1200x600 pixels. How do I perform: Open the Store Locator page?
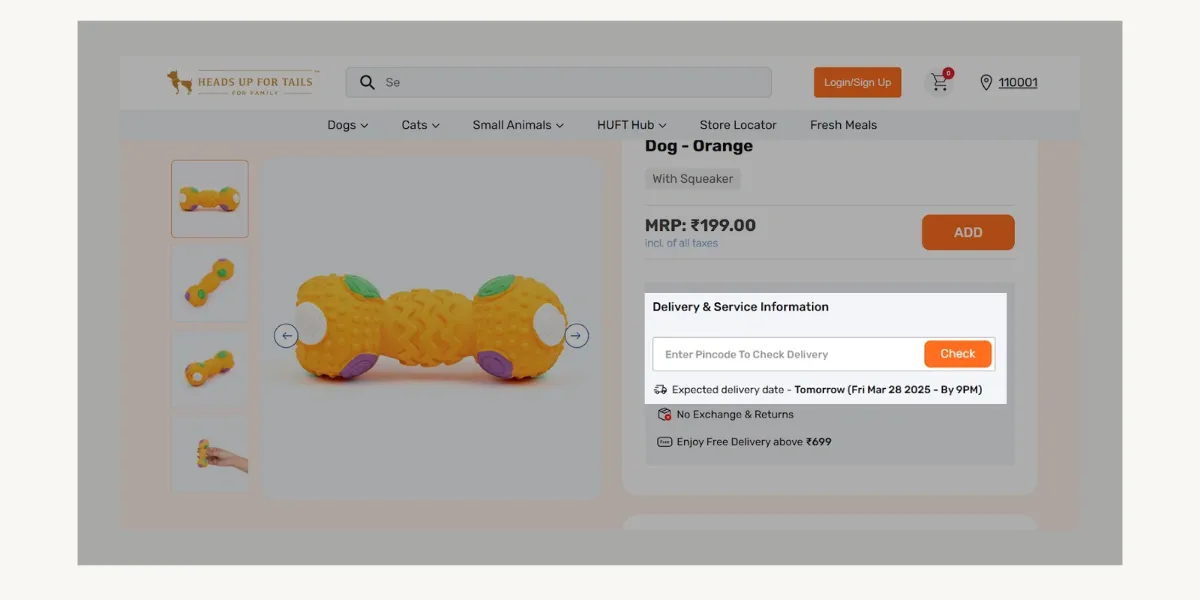[738, 124]
